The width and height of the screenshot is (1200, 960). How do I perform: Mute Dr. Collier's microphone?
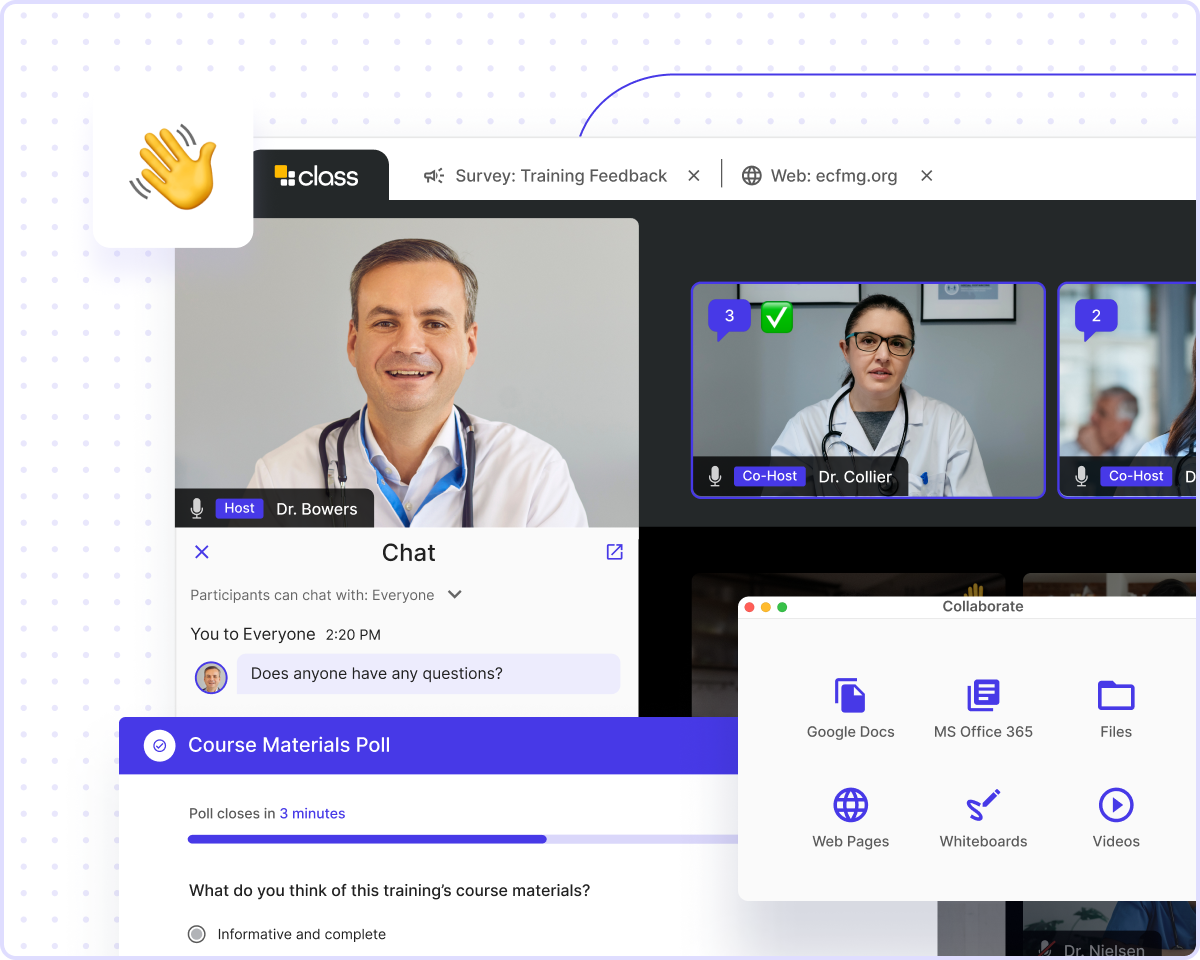(x=714, y=476)
